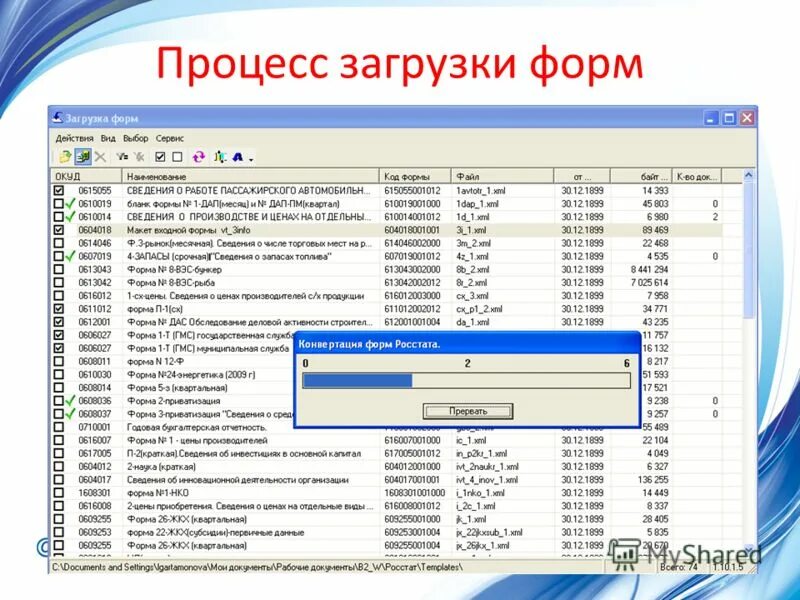Open the dropdown arrow next to font icon

[251, 160]
